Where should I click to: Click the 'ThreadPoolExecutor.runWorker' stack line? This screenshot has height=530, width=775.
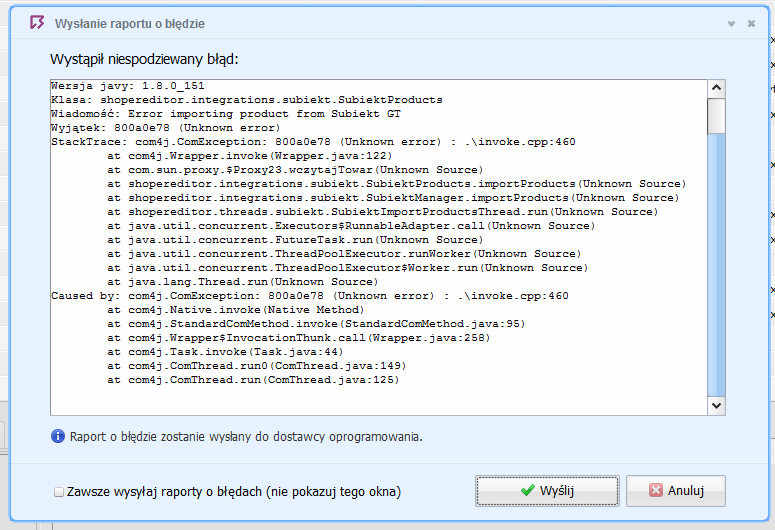coord(344,254)
